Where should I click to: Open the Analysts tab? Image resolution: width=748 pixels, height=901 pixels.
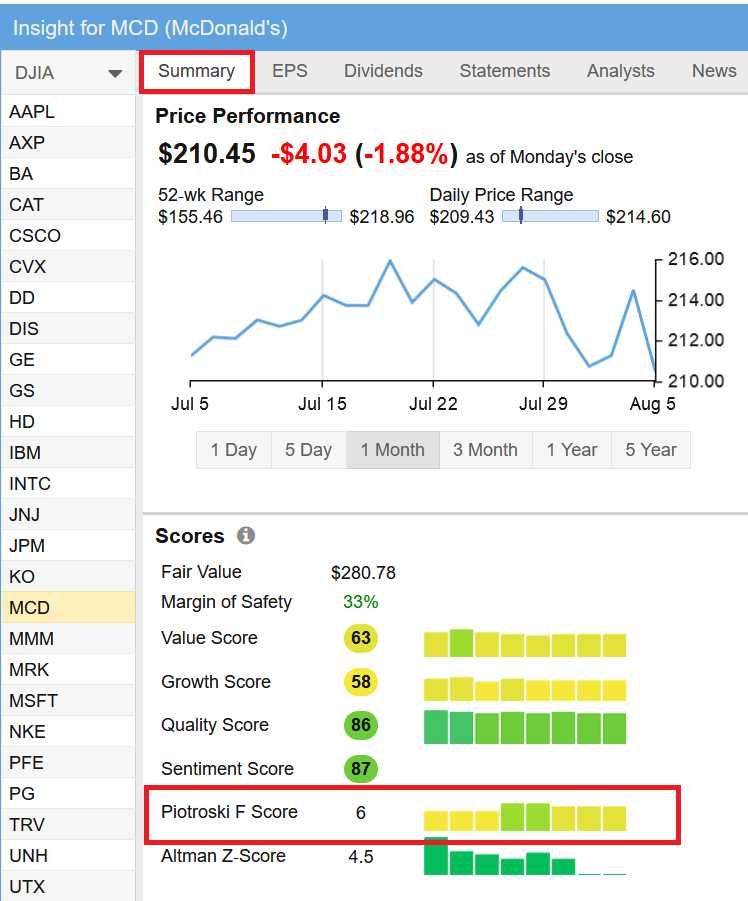(620, 71)
